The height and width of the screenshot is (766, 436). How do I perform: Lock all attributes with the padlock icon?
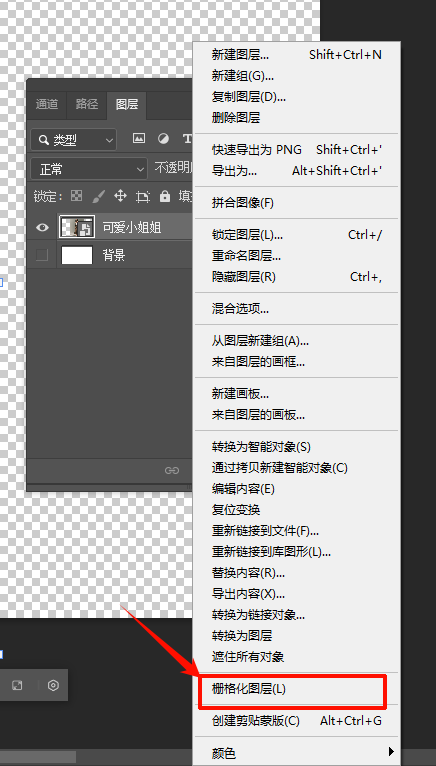click(165, 196)
